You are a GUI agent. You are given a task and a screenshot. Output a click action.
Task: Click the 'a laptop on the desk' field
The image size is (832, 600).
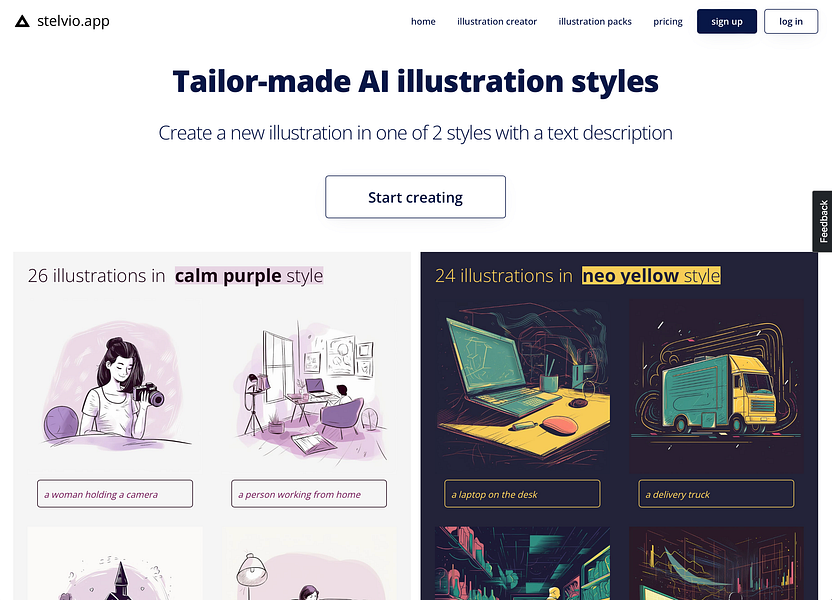523,494
